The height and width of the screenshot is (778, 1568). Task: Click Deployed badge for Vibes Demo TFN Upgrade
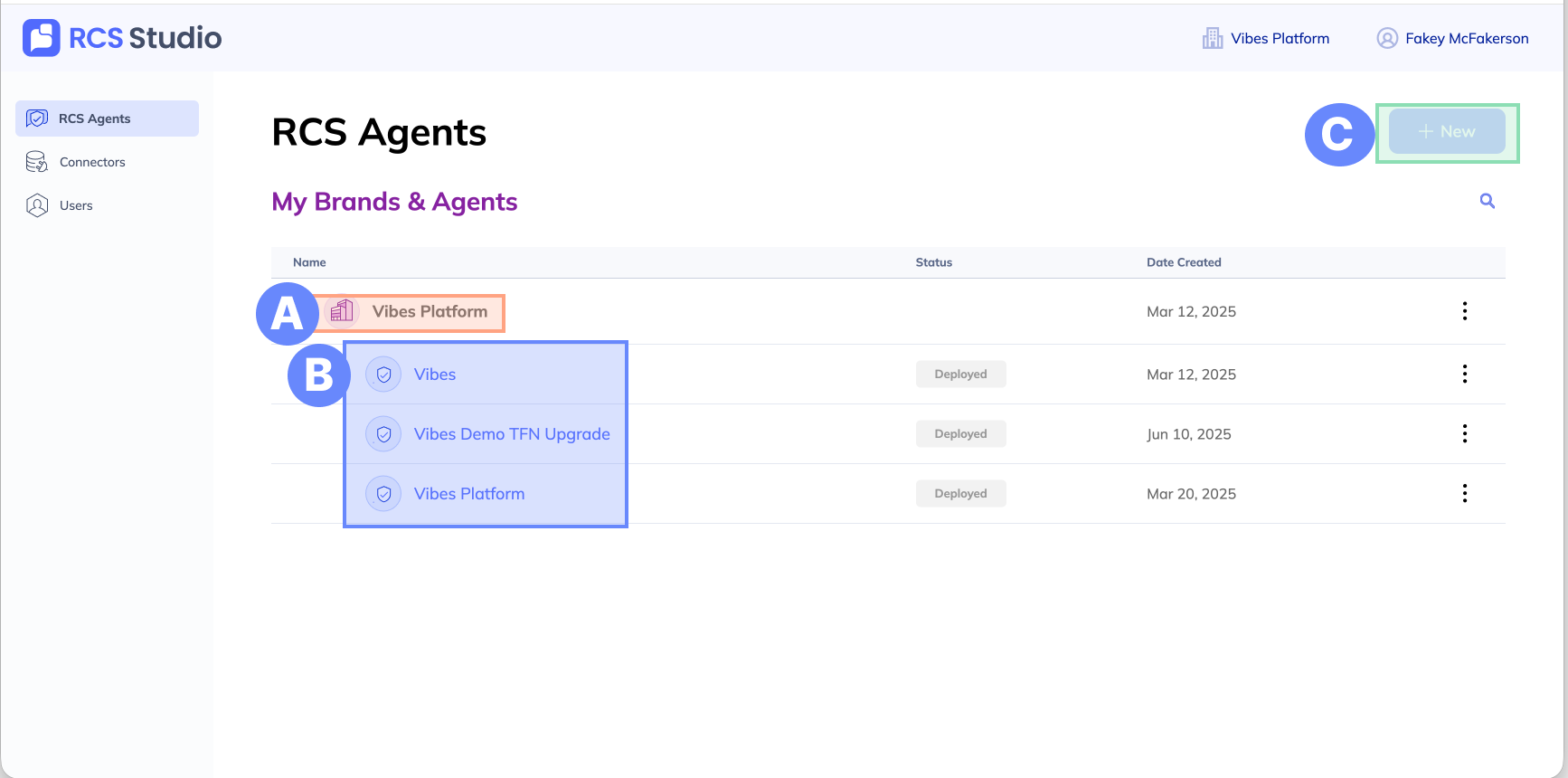coord(961,434)
